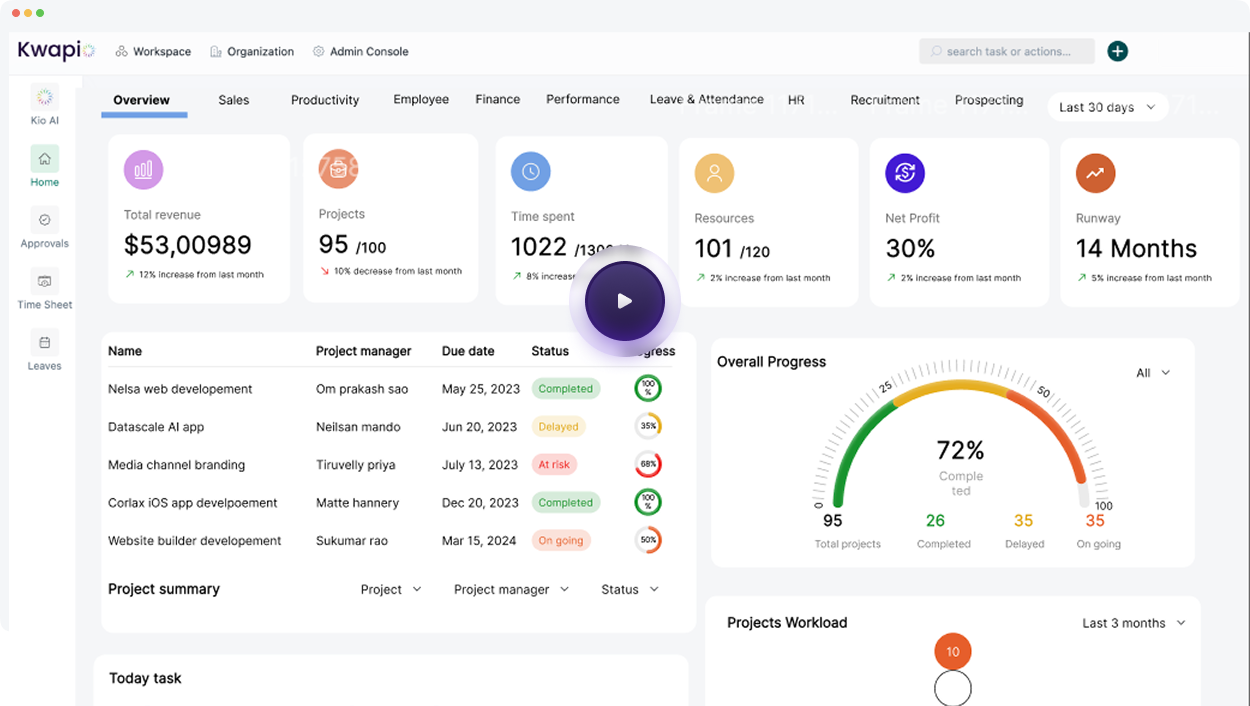The width and height of the screenshot is (1250, 706).
Task: Click the green plus add button
Action: (1118, 51)
